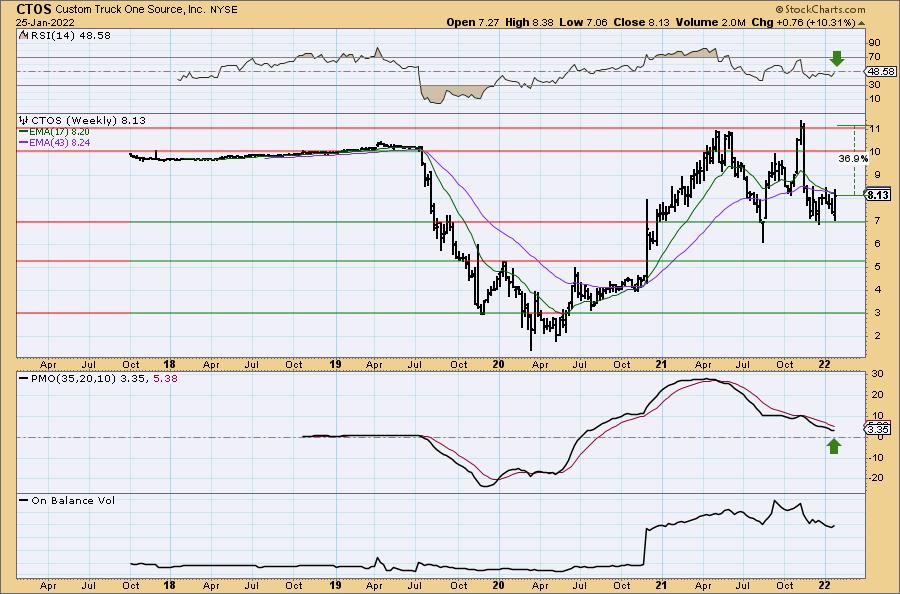900x594 pixels.
Task: Click the On Balance Vol indicator label
Action: [x=73, y=500]
